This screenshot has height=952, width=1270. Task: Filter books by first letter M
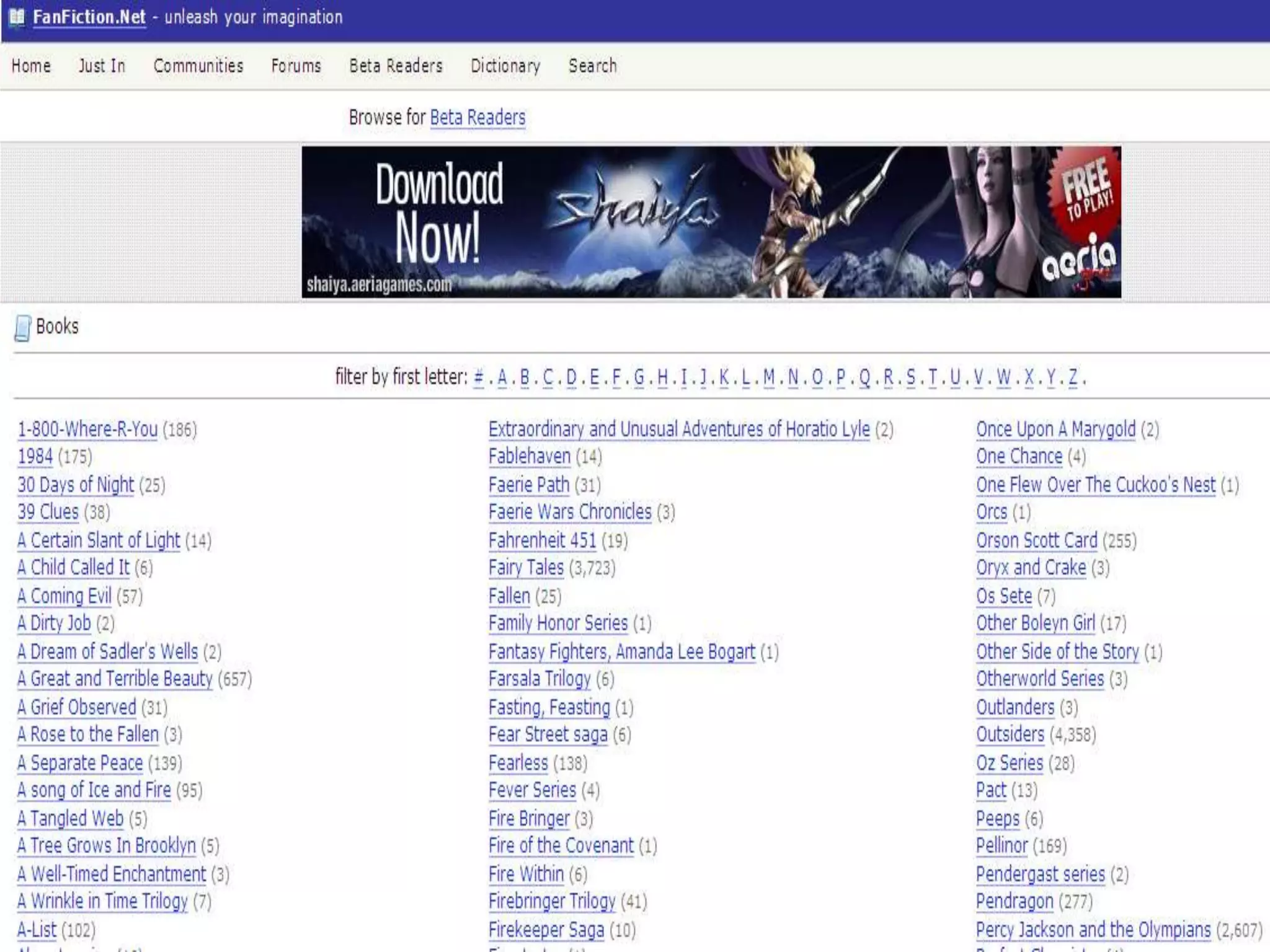click(769, 377)
